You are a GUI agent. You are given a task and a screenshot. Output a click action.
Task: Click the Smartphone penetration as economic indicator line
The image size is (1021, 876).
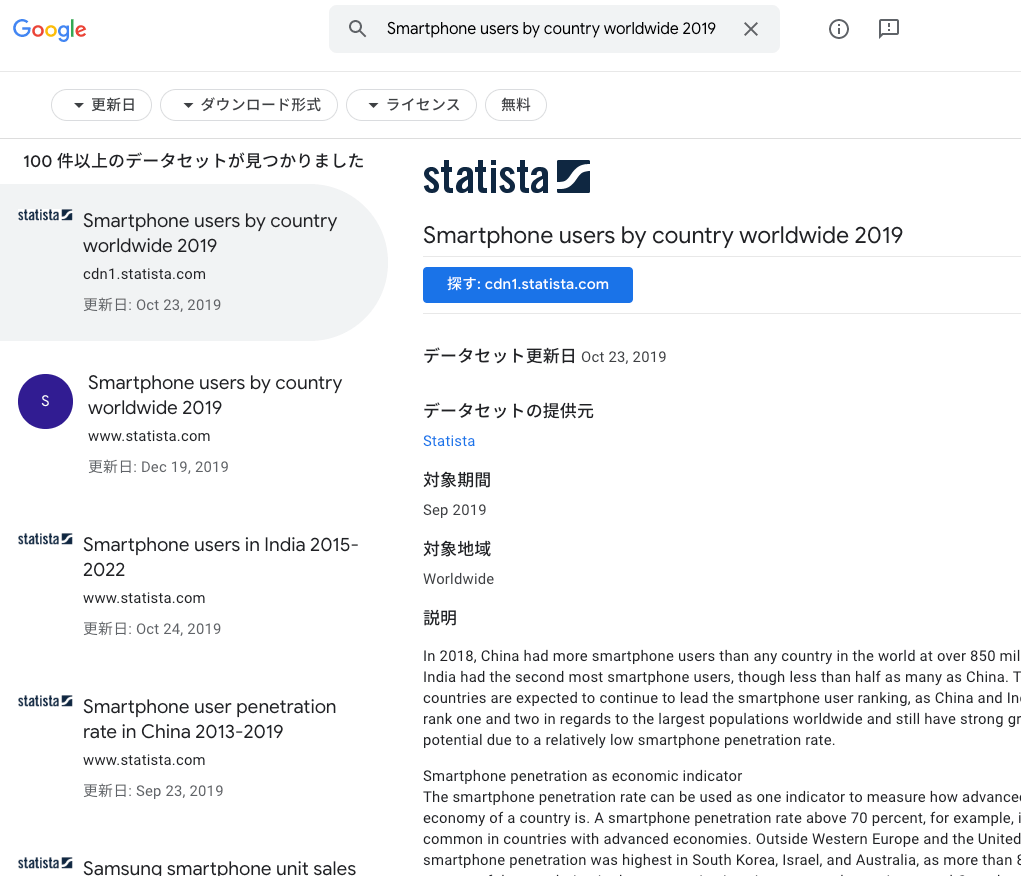click(x=583, y=776)
